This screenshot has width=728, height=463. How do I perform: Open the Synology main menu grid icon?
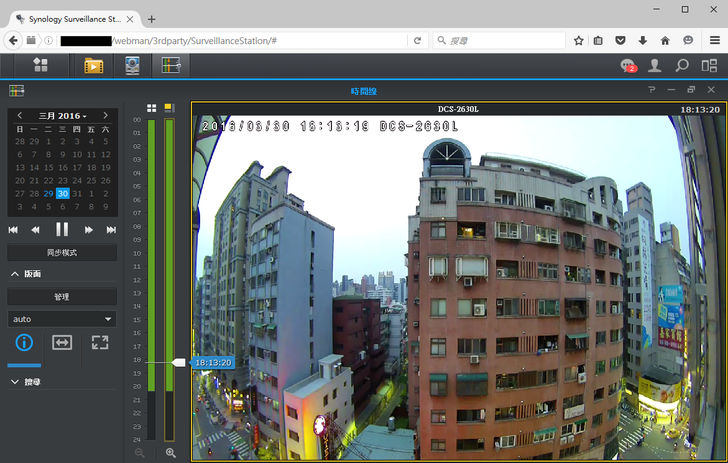[40, 65]
